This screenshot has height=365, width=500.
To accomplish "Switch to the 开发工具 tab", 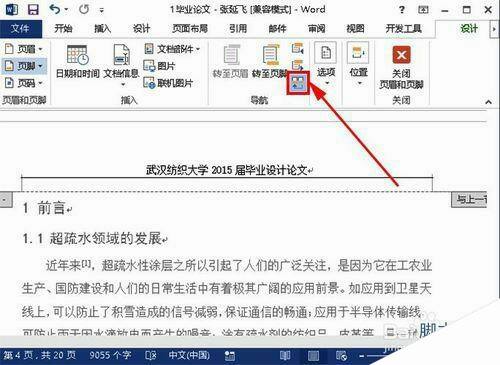I will pyautogui.click(x=403, y=29).
